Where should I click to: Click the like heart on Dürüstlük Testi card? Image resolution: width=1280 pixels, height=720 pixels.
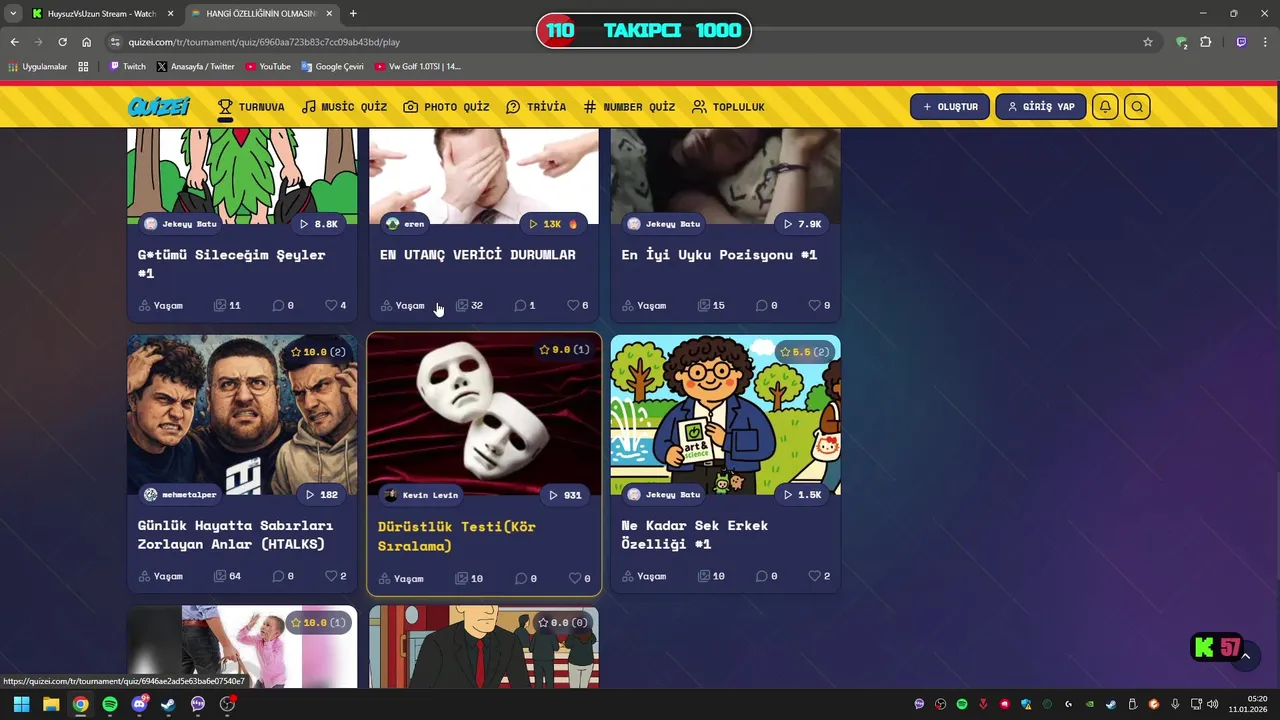click(574, 578)
